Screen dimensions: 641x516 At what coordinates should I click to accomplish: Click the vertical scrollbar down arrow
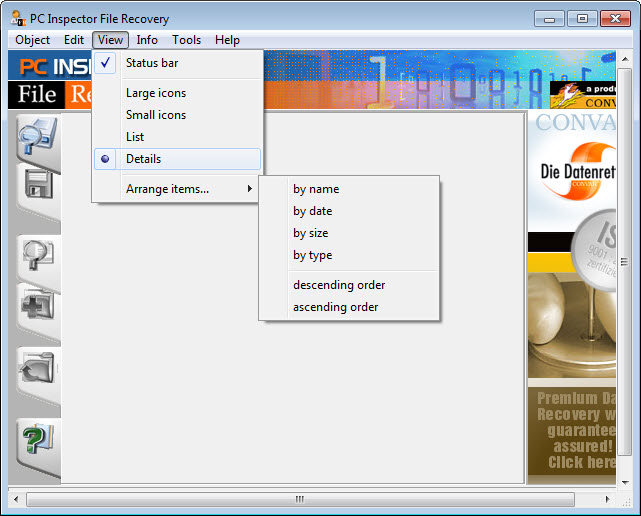pos(625,482)
